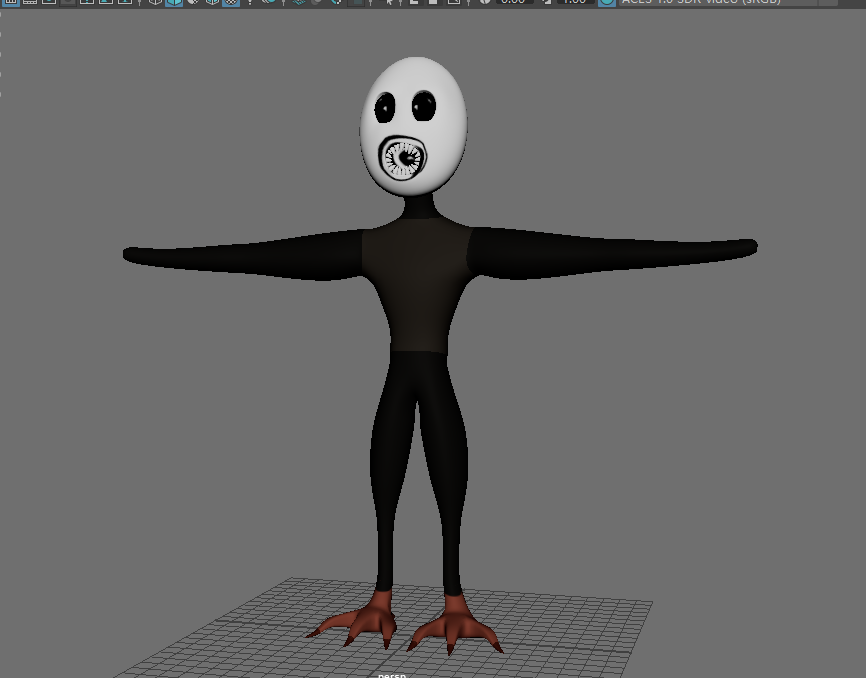Toggle the viewport grid display icon
This screenshot has width=866, height=678.
[10, 2]
